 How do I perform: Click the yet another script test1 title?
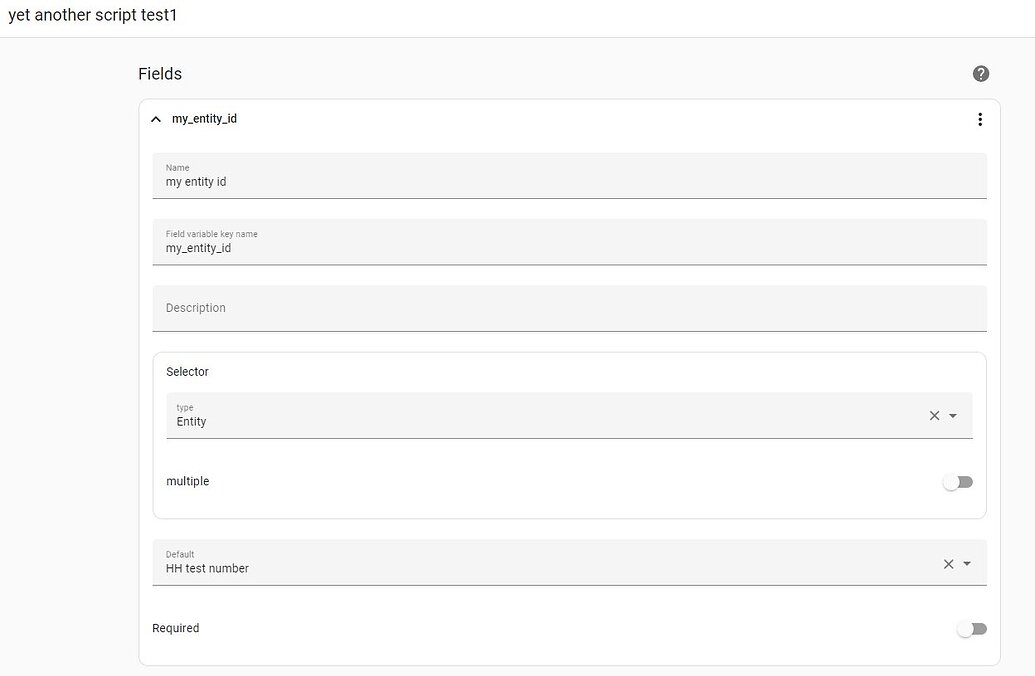click(x=92, y=15)
